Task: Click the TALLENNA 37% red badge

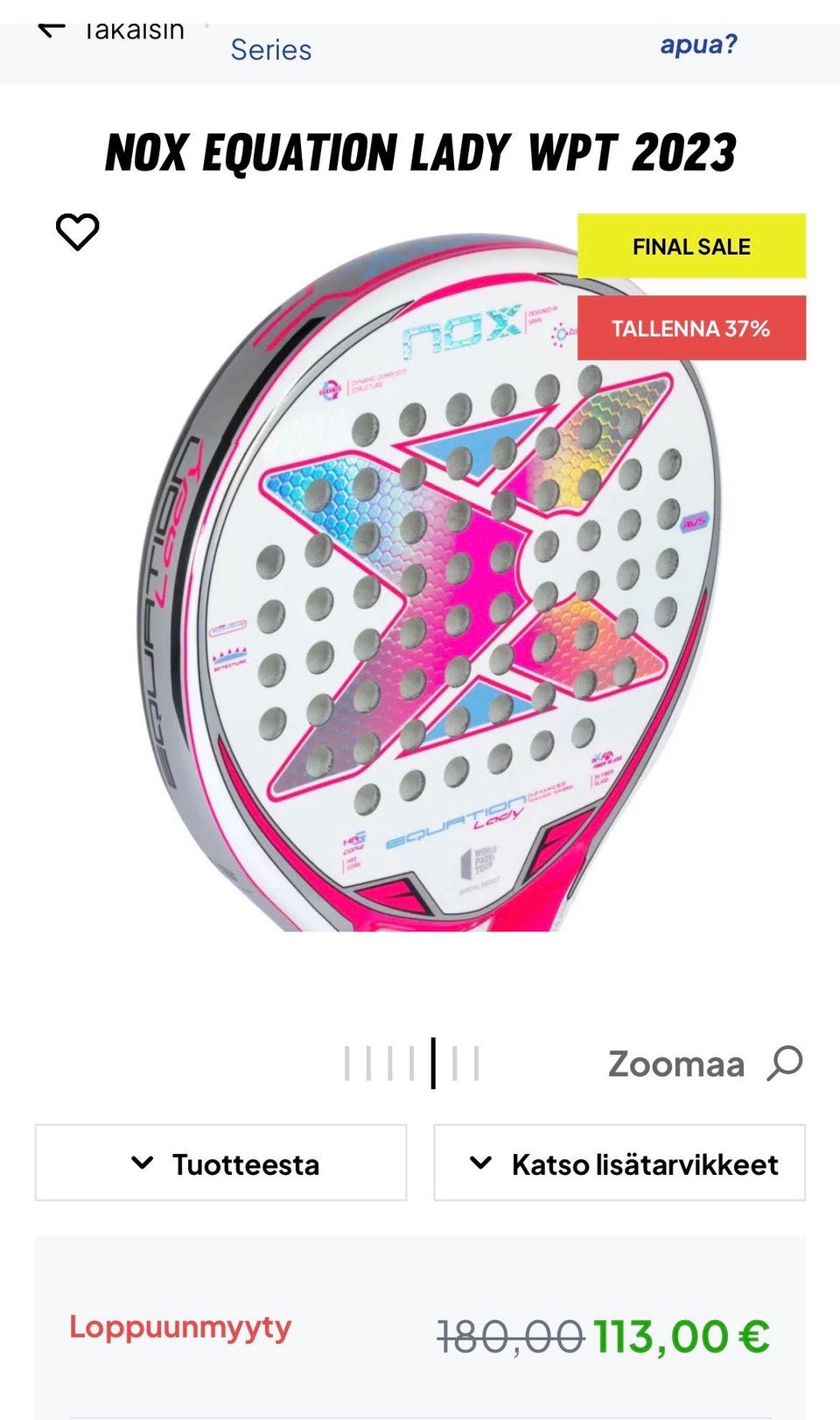Action: [691, 328]
